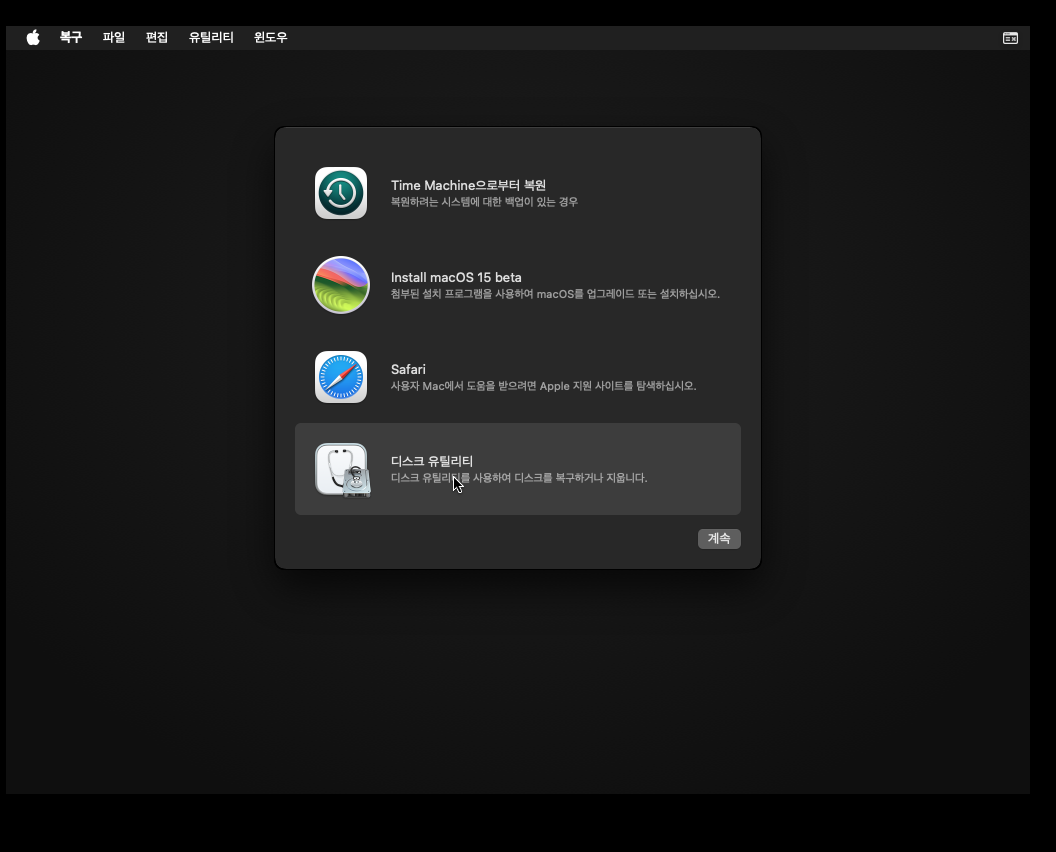Open the Apple menu
Image resolution: width=1056 pixels, height=852 pixels.
pyautogui.click(x=33, y=38)
